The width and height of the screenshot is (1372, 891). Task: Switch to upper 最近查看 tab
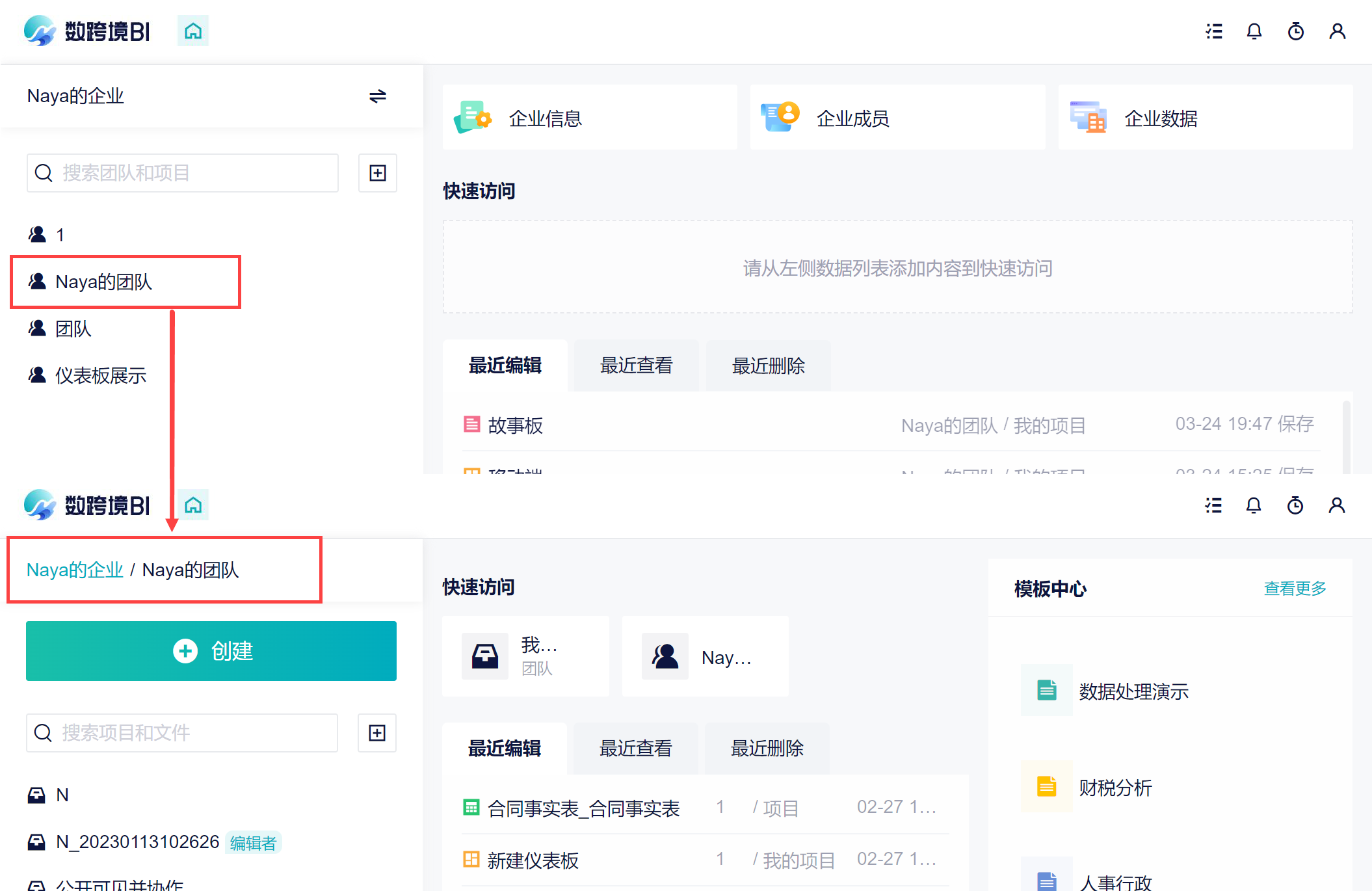tap(637, 366)
